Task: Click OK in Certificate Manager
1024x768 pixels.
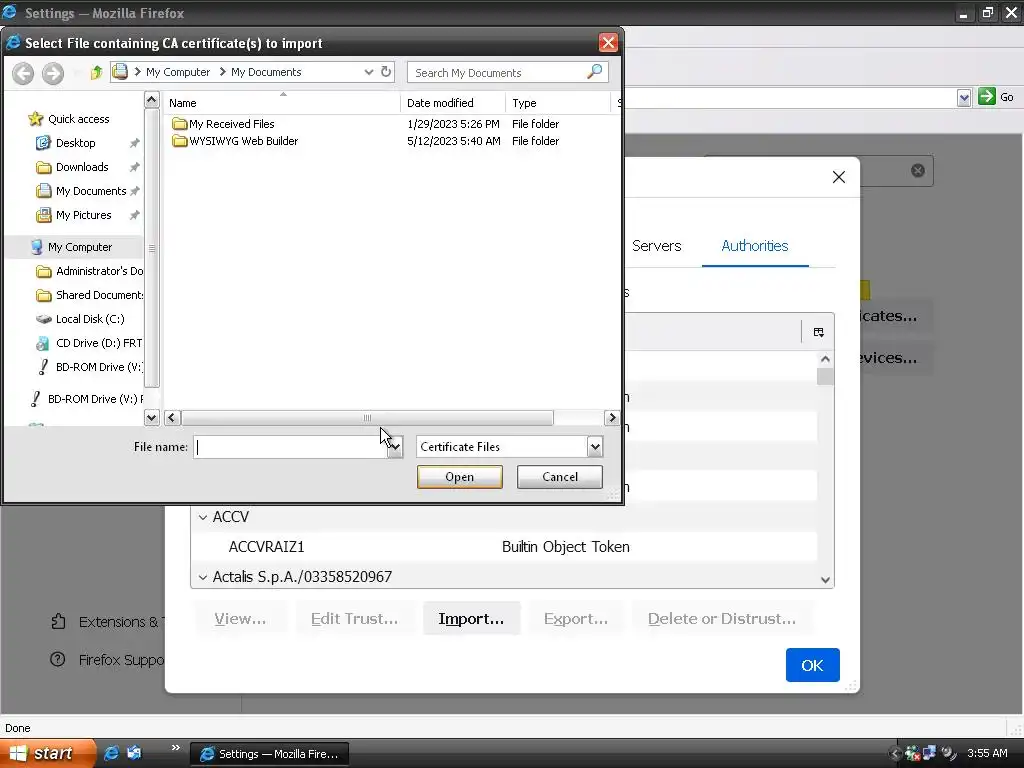Action: pos(812,665)
